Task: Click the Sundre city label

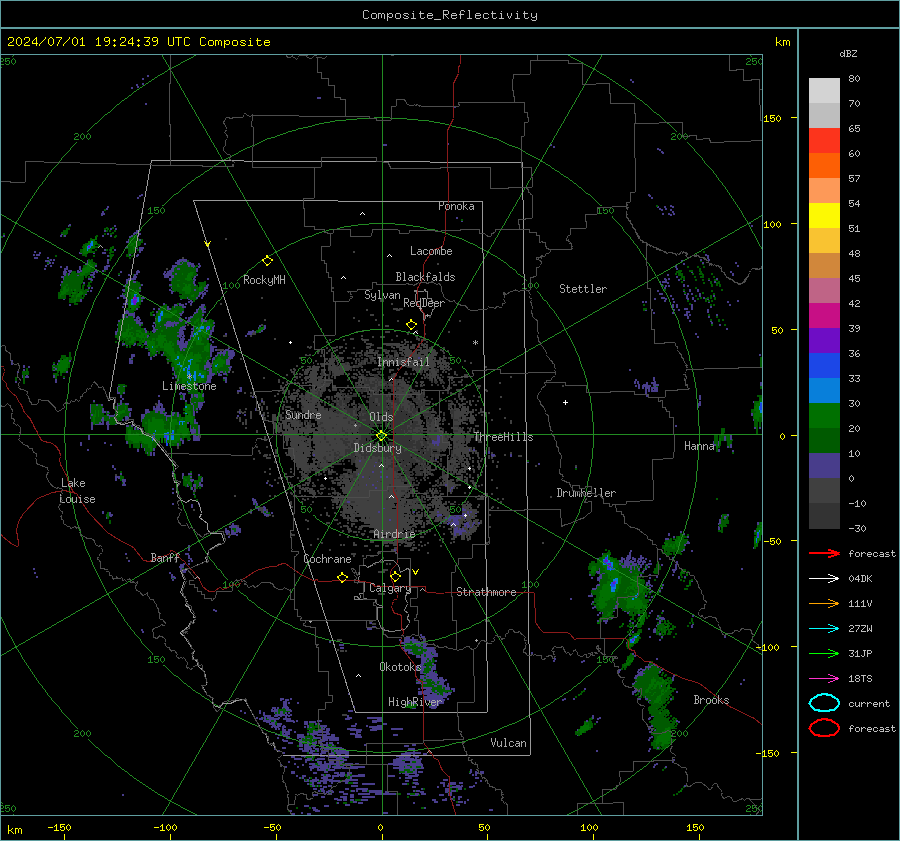Action: pos(303,415)
